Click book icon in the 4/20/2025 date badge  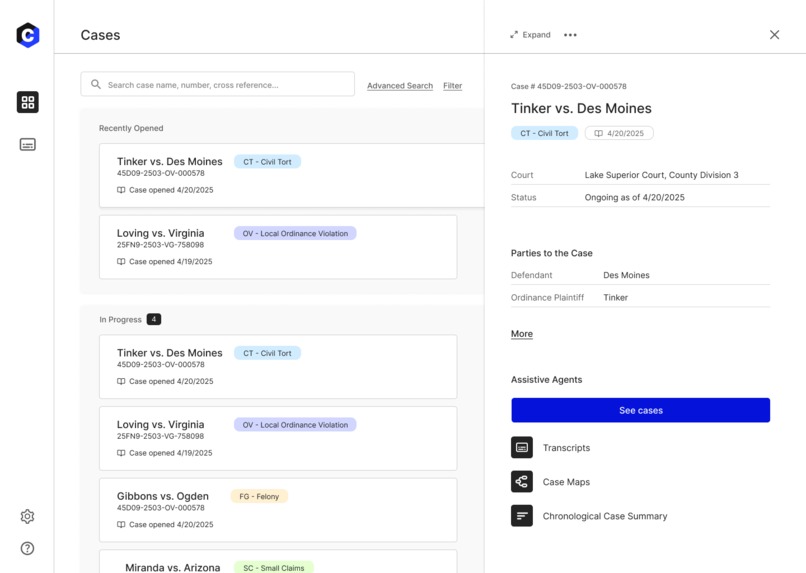(598, 133)
